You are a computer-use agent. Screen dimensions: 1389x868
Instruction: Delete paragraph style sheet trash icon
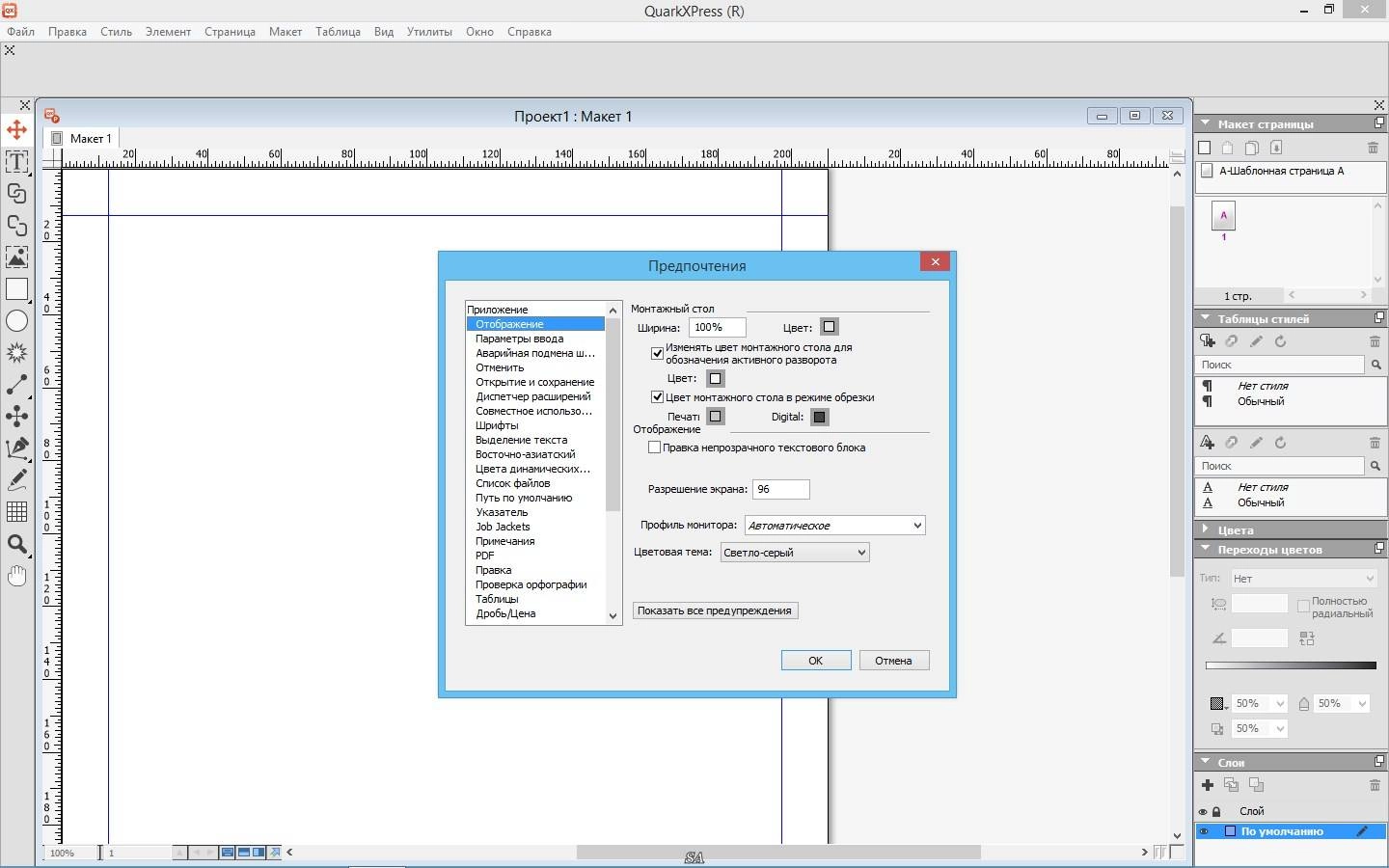tap(1375, 341)
